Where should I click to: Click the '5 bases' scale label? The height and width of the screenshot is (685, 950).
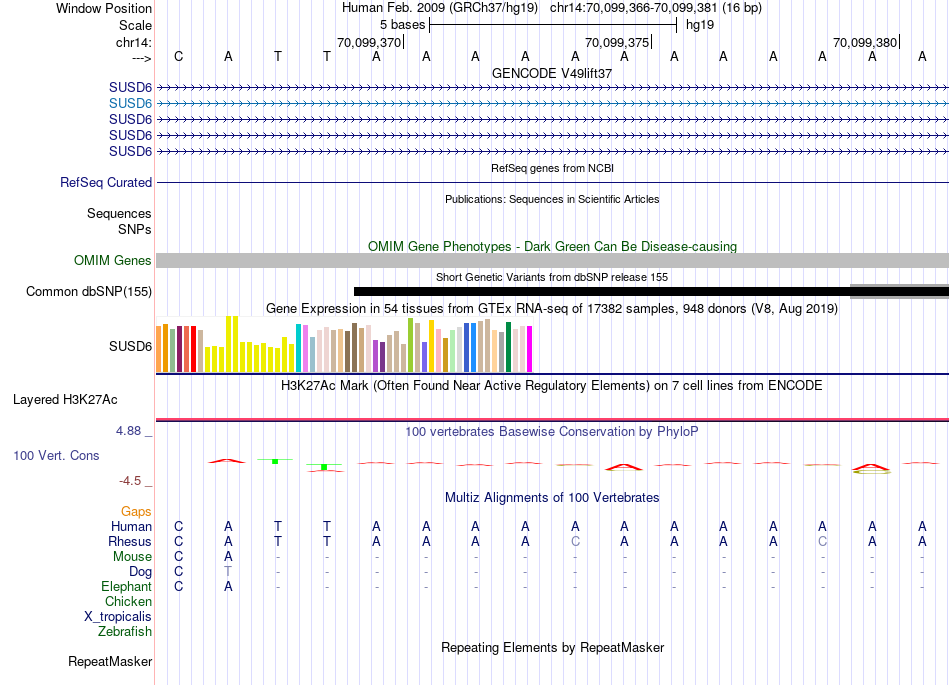[x=402, y=25]
